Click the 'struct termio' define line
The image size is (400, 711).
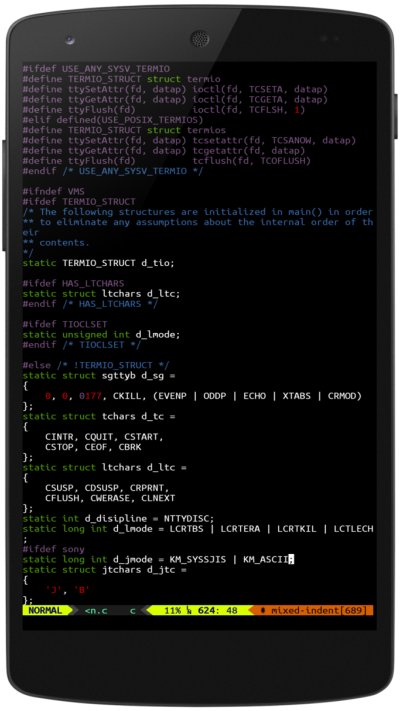122,79
